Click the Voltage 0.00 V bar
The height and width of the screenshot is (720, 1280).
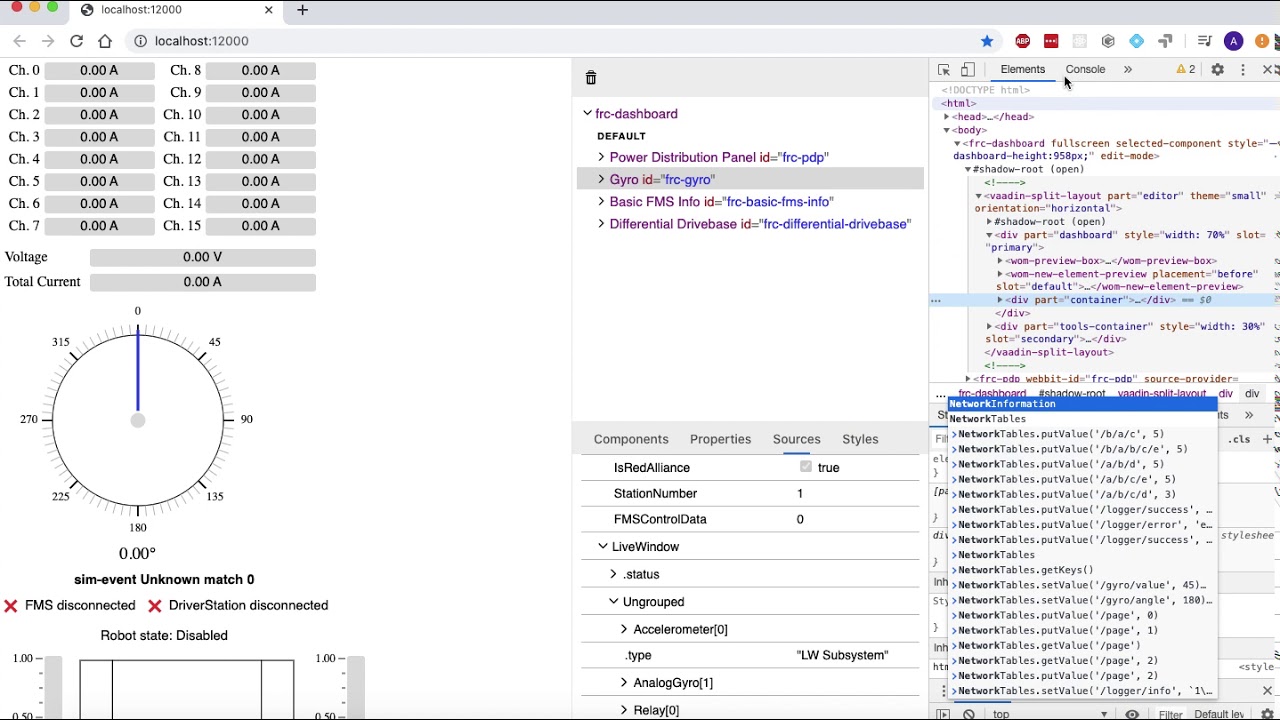click(203, 257)
